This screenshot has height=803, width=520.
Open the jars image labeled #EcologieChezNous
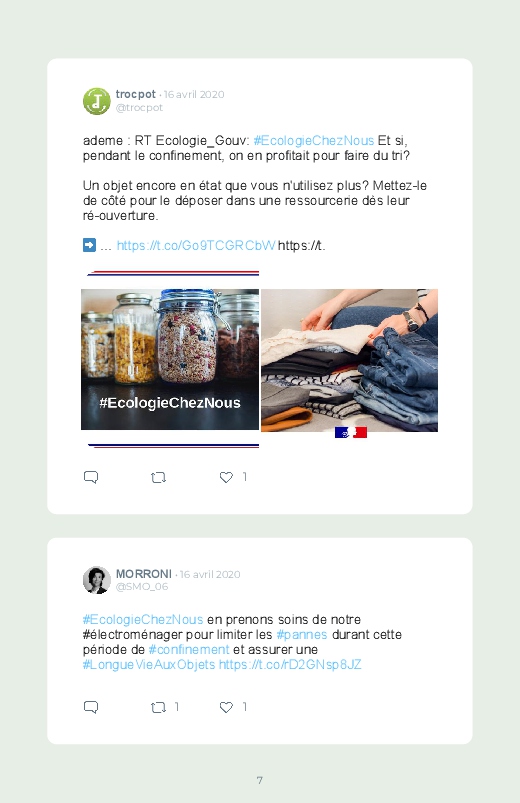pos(170,360)
